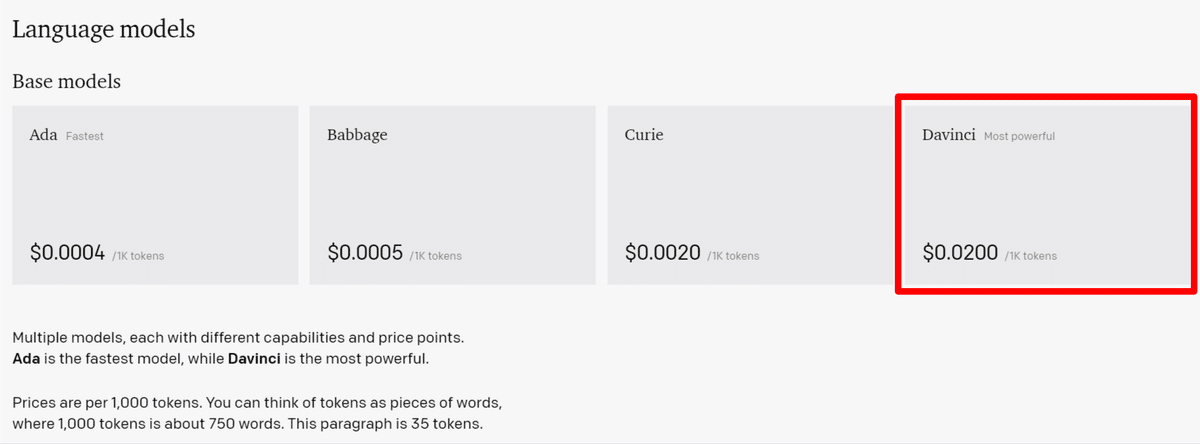
Task: Click the 'Base models' subheading
Action: 66,81
